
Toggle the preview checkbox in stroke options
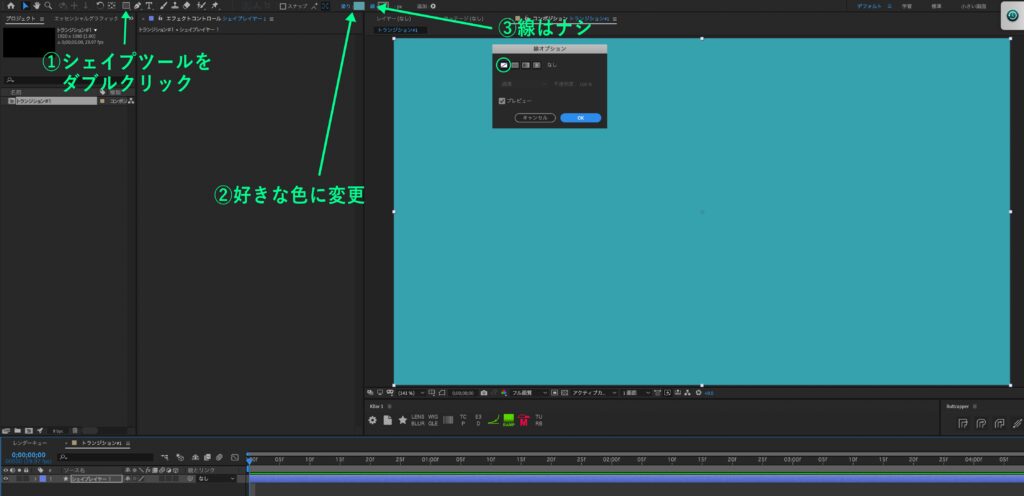[x=502, y=101]
